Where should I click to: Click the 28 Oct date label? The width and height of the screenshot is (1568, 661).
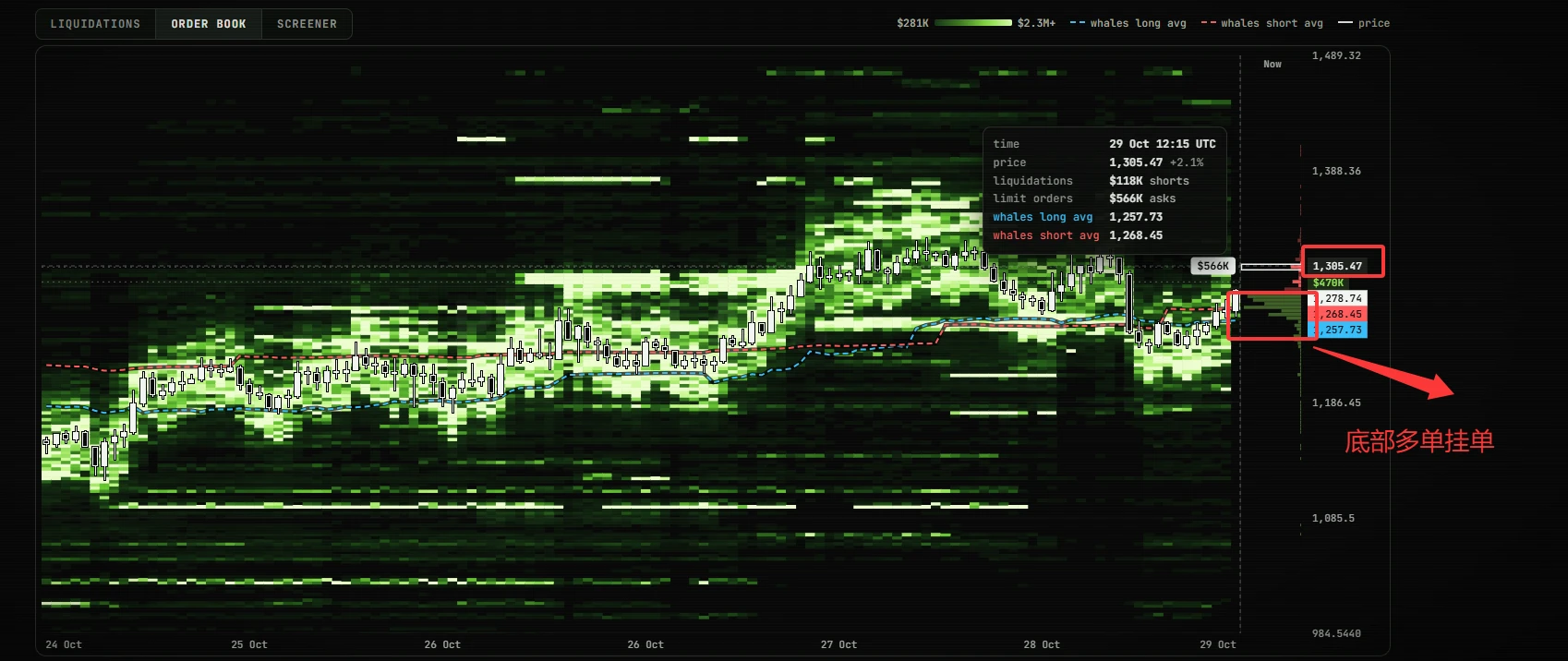(x=1042, y=645)
